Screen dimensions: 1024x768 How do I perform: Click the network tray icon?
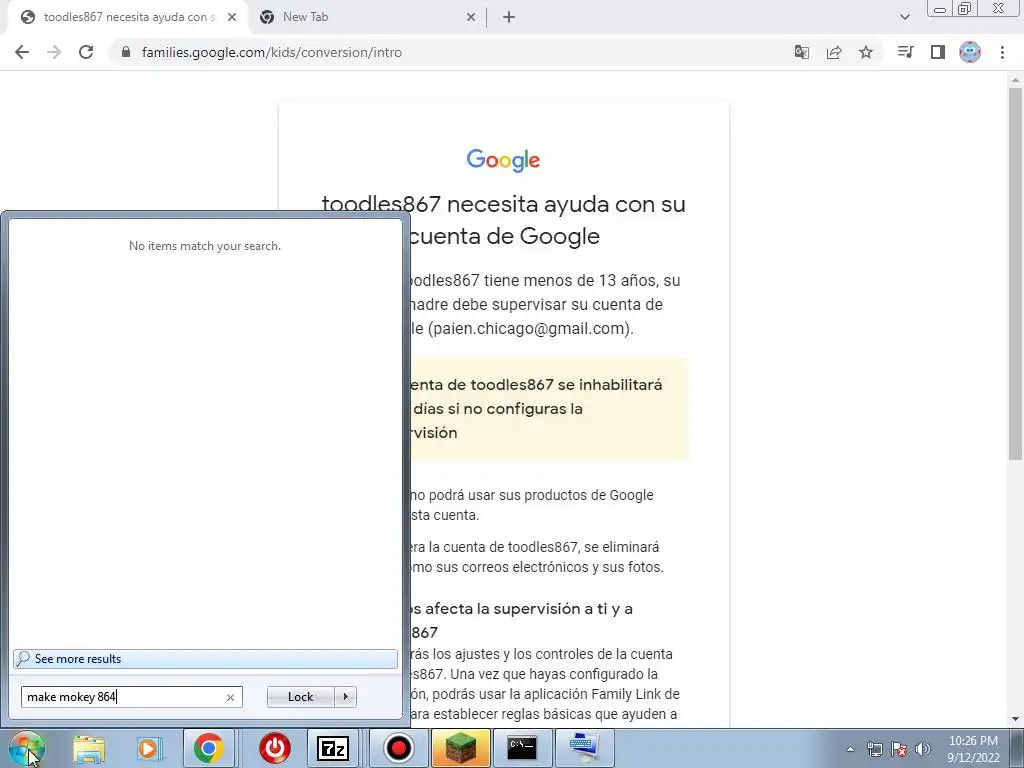(874, 749)
